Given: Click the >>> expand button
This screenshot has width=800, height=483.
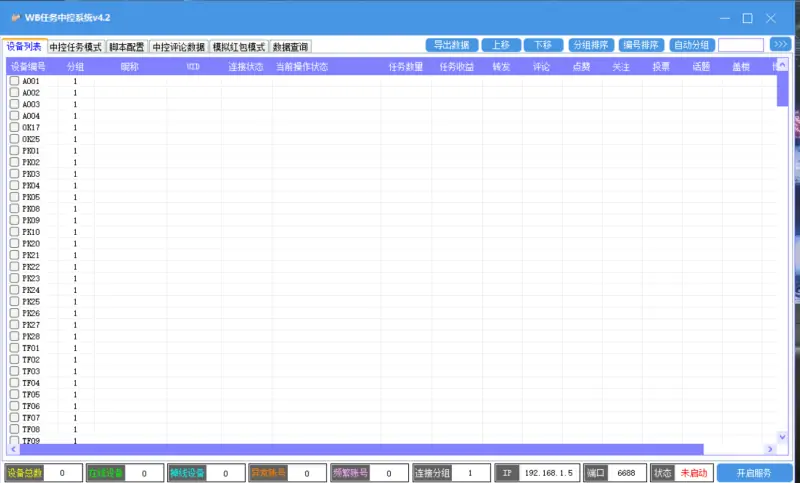Looking at the screenshot, I should coord(780,45).
